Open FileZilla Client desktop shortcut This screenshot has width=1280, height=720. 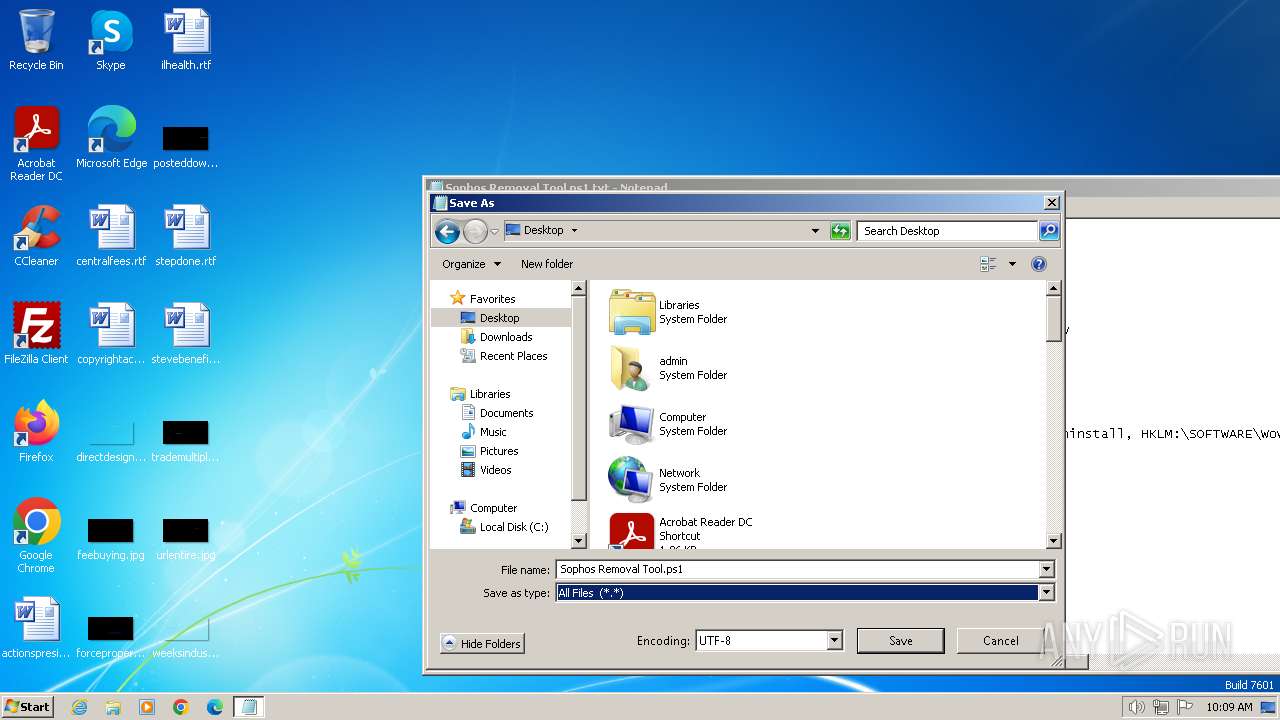click(x=36, y=334)
